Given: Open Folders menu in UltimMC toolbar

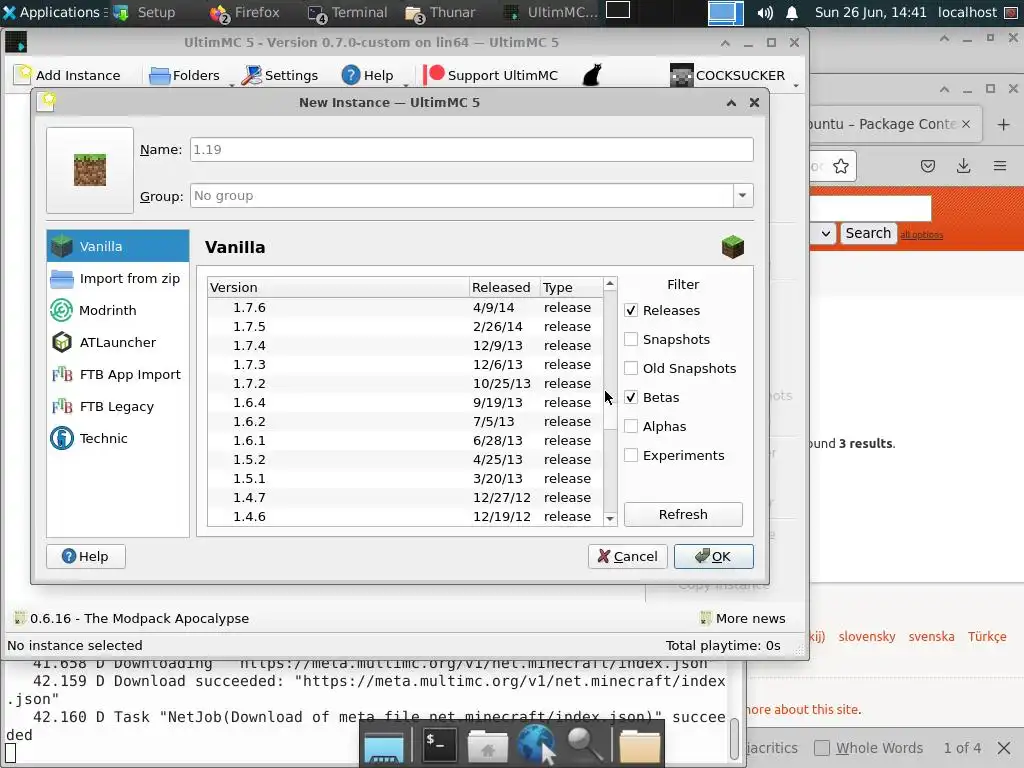Looking at the screenshot, I should tap(185, 75).
